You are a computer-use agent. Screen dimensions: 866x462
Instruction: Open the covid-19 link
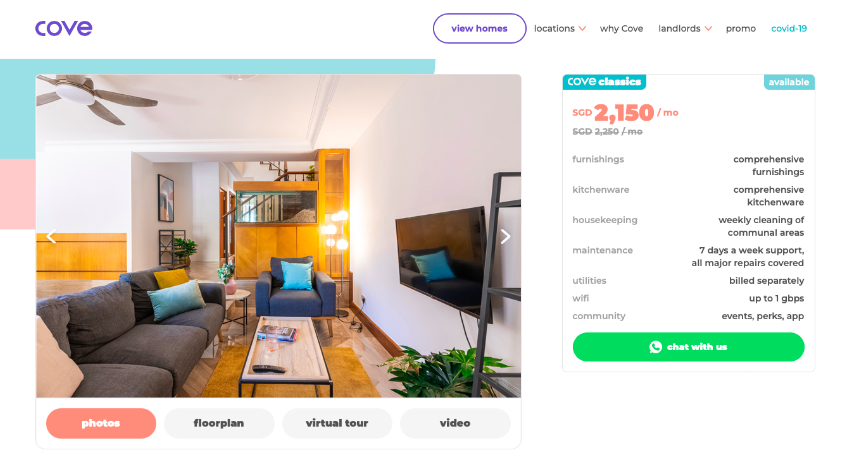pyautogui.click(x=789, y=29)
